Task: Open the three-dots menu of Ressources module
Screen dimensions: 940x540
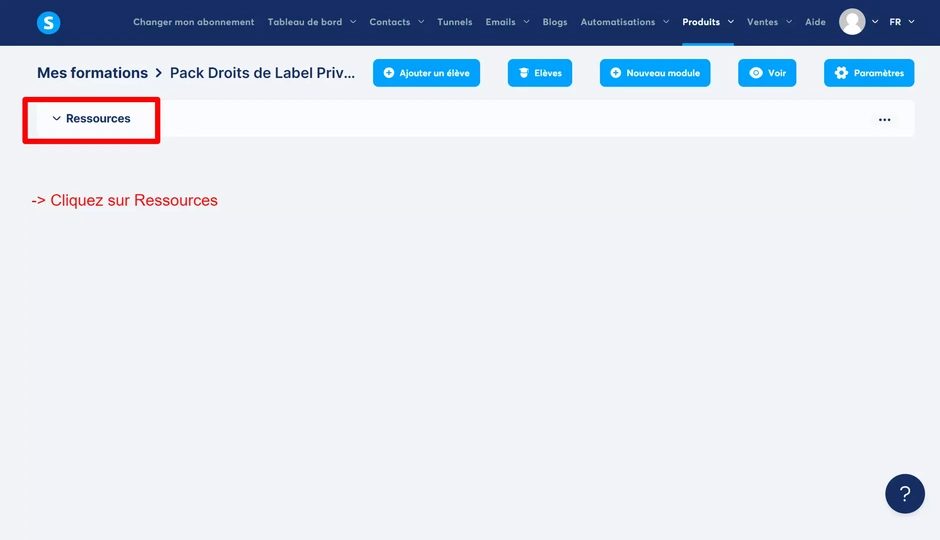Action: pos(884,120)
